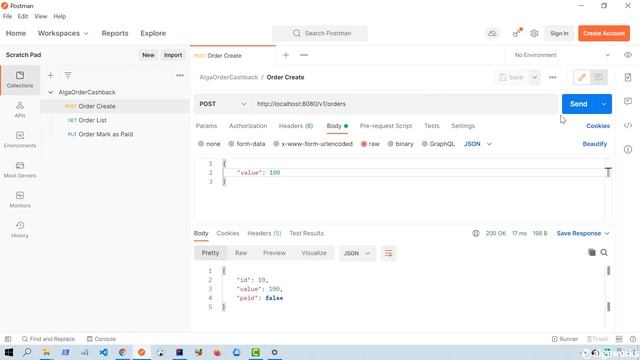Click the network globe icon in response

point(476,233)
